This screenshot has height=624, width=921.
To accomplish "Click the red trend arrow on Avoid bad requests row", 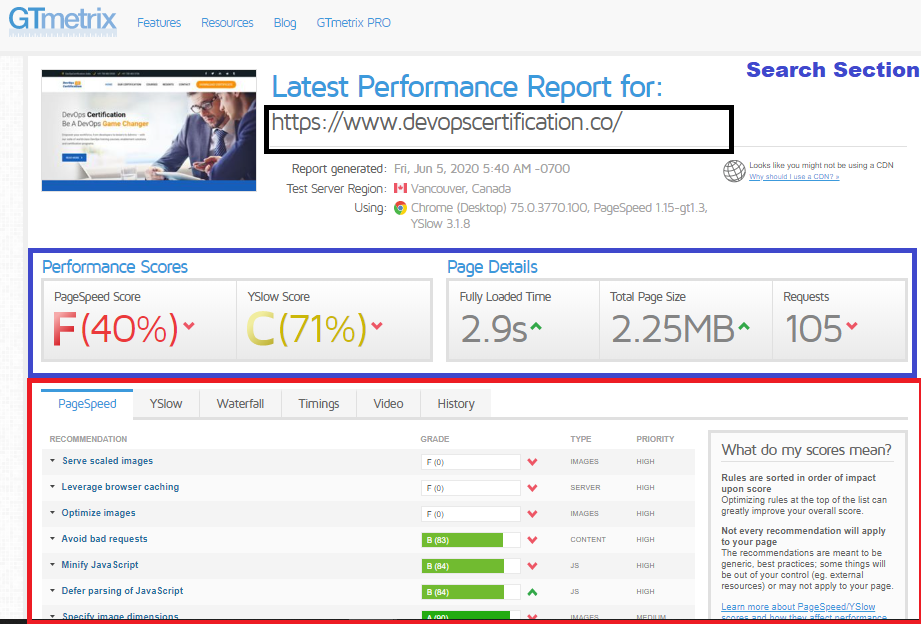I will [532, 539].
